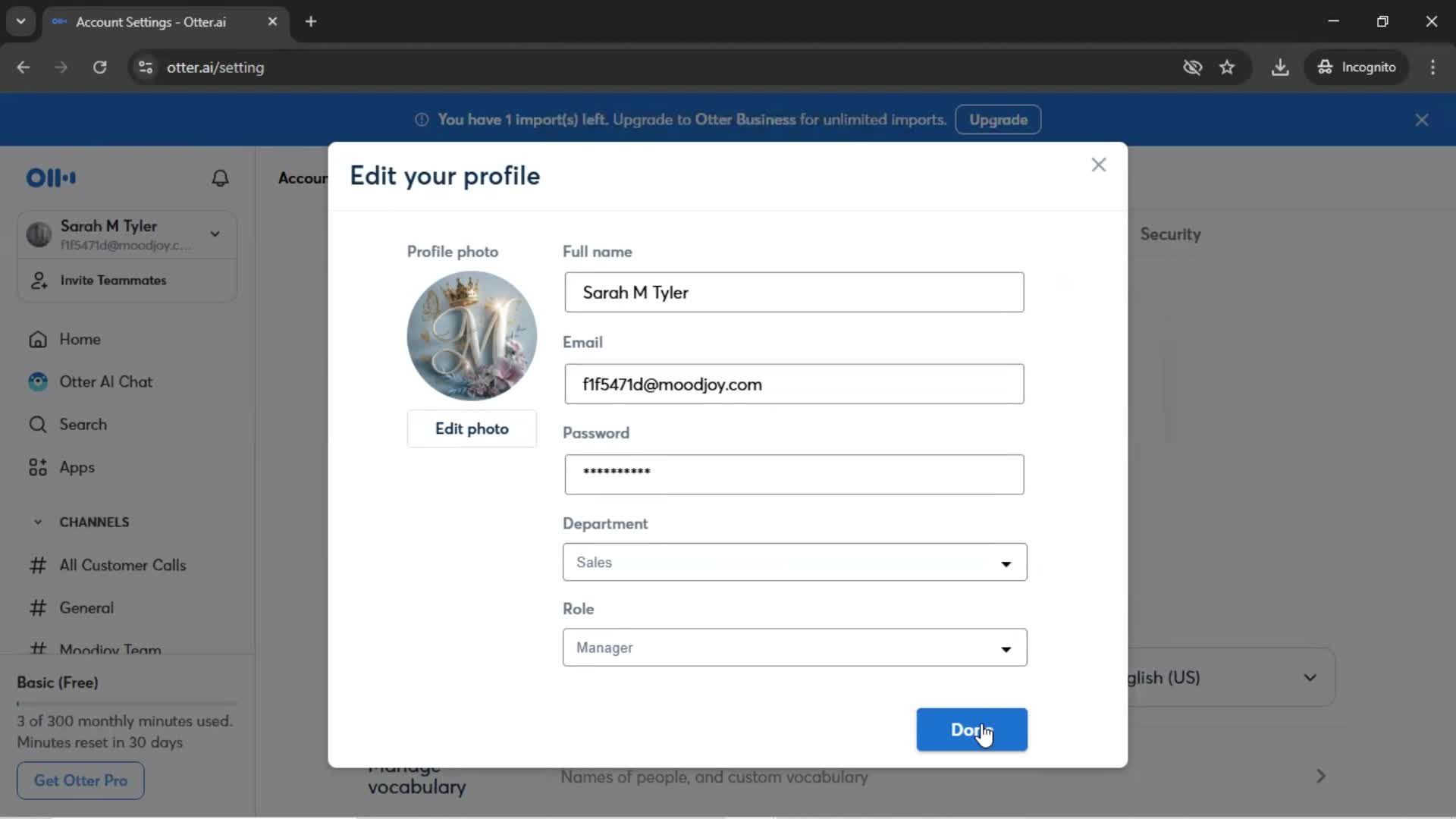This screenshot has width=1456, height=819.
Task: Click the Apps grid icon
Action: 38,467
